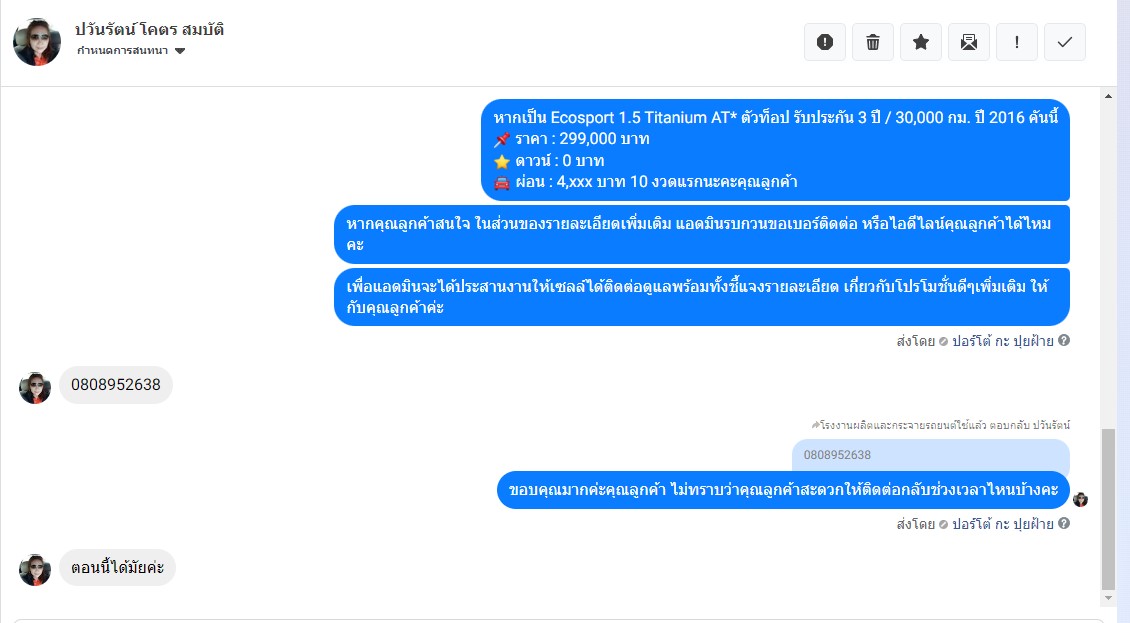This screenshot has width=1130, height=623.
Task: Open profile via name ปวันรัตน์ โคตร สมบัติ
Action: 149,30
